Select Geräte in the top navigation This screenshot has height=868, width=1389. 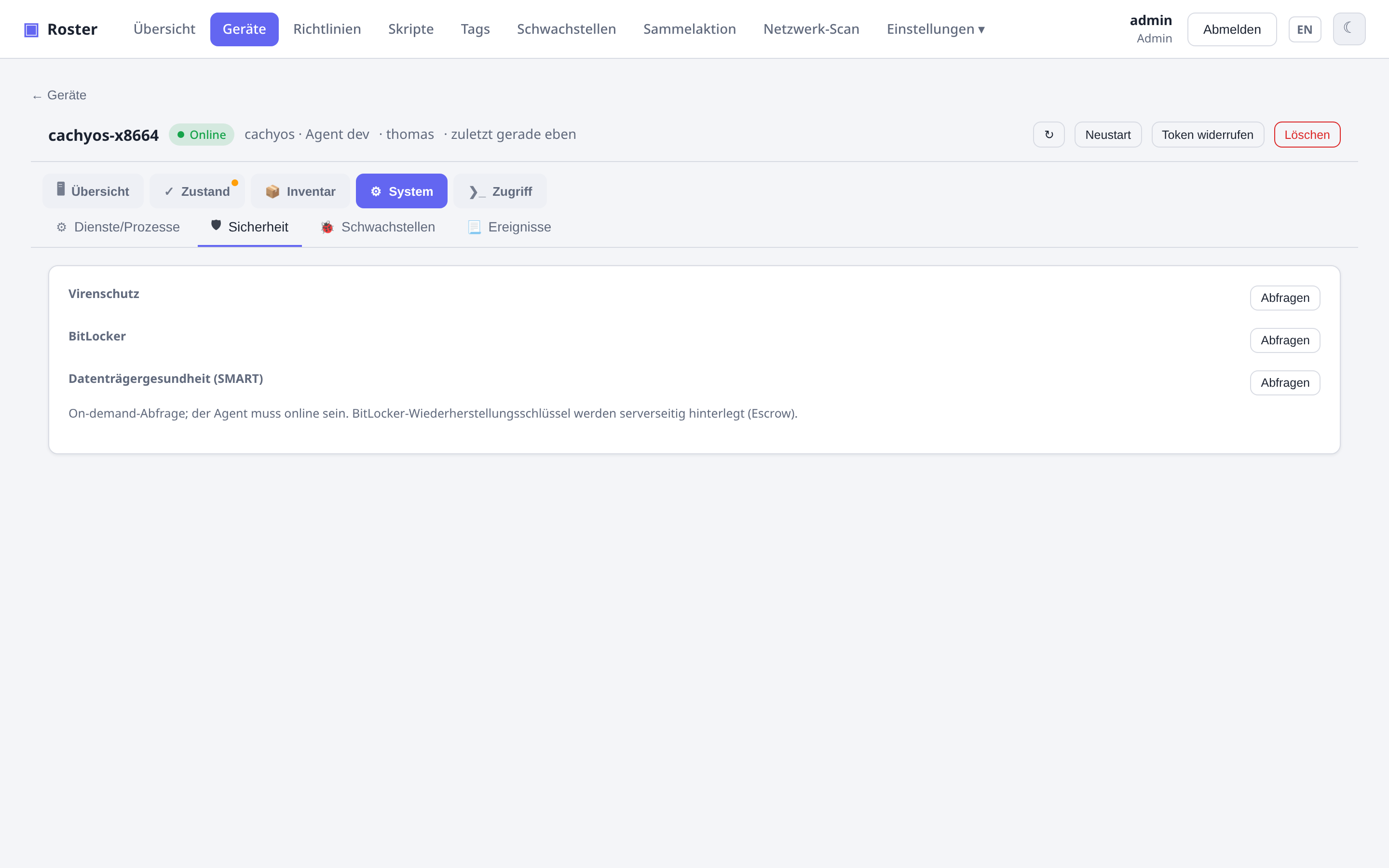coord(244,29)
